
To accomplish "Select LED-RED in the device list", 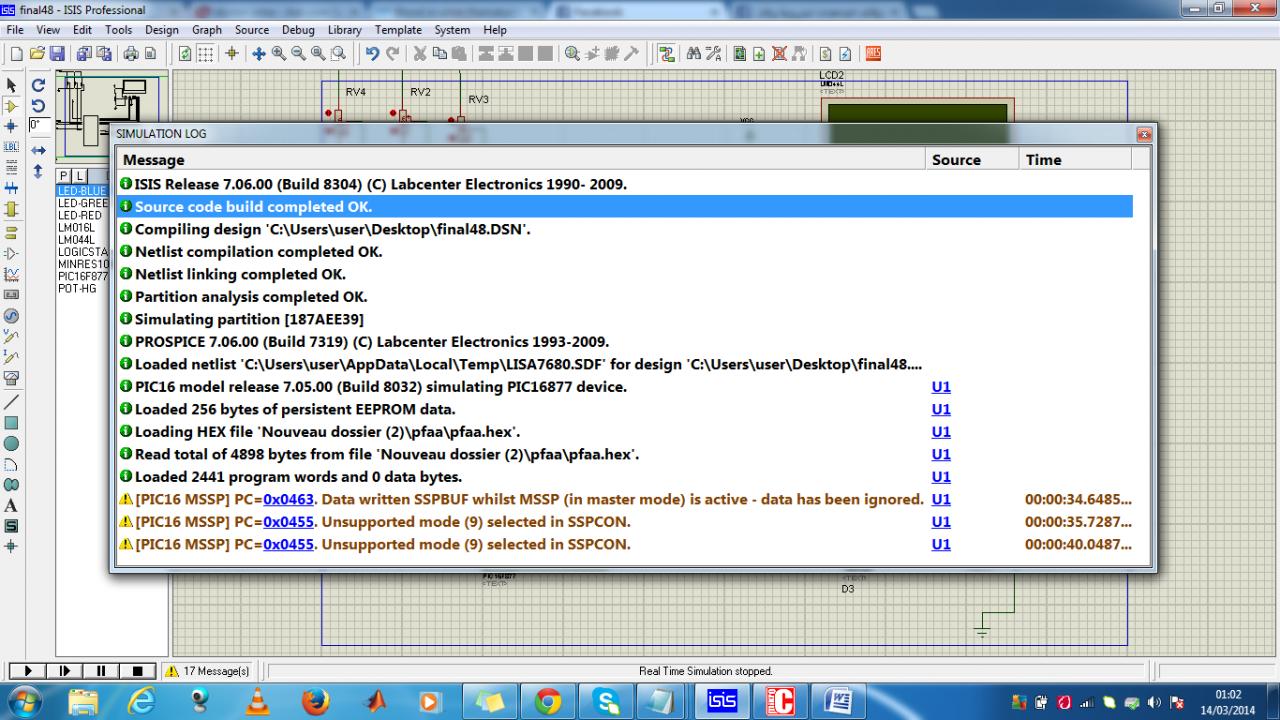I will click(81, 215).
